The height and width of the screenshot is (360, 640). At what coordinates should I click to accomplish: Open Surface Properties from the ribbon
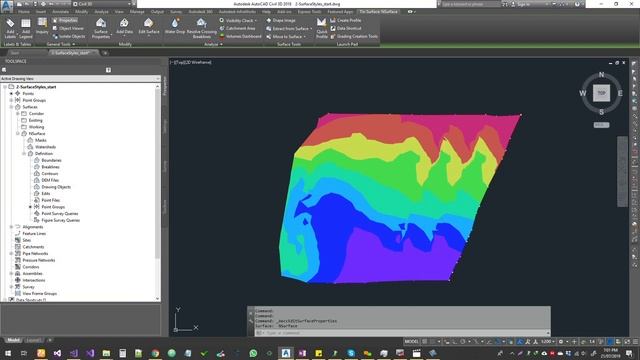pos(101,29)
